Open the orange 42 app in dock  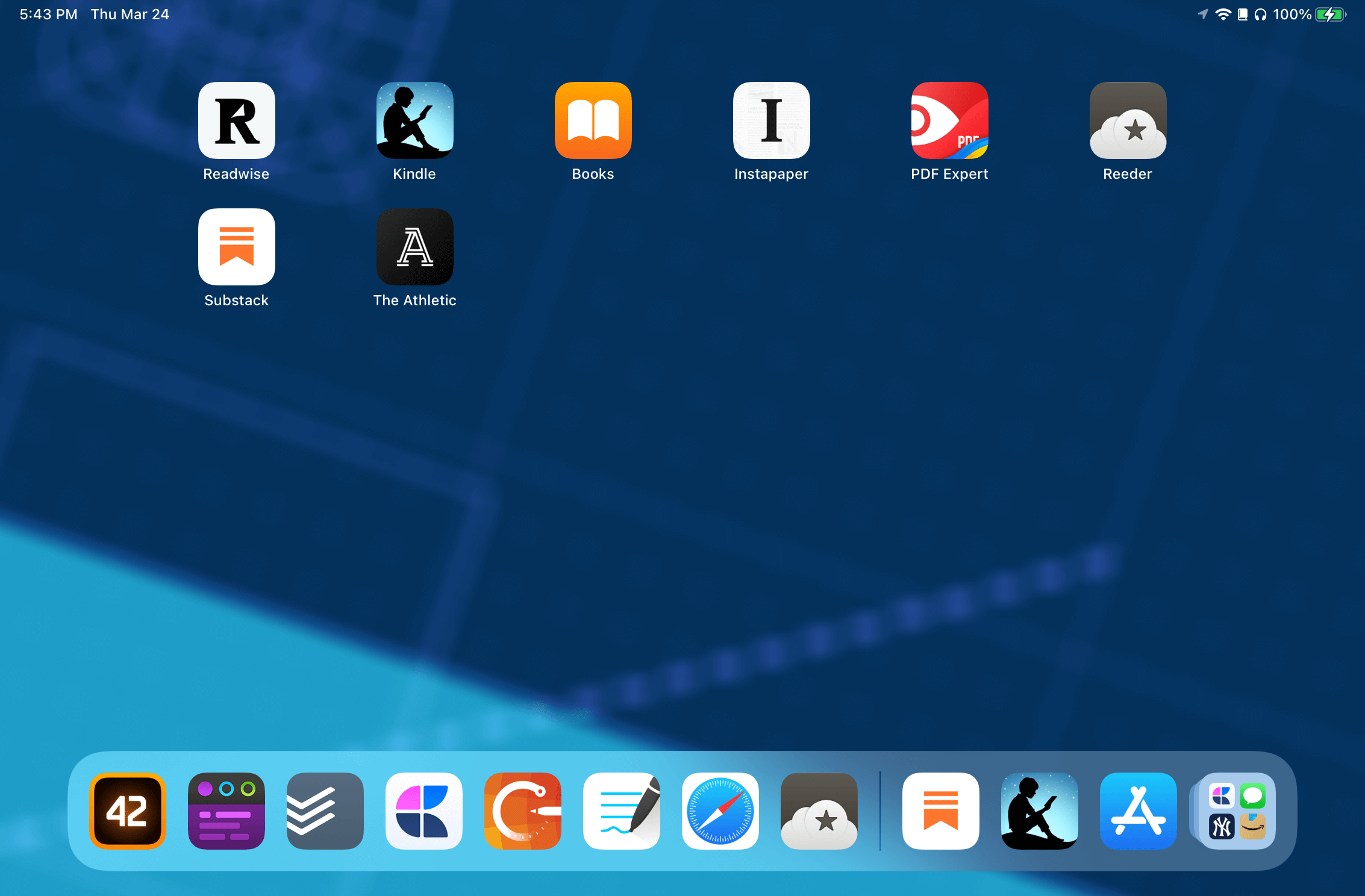click(128, 811)
